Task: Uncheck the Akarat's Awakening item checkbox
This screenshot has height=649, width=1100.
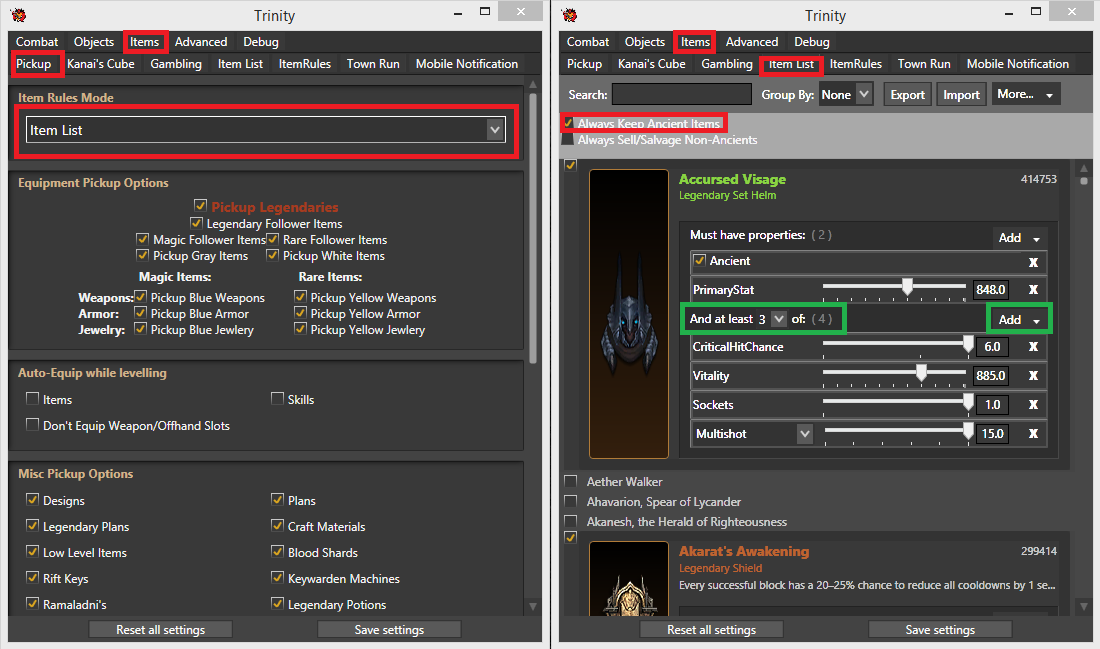Action: tap(570, 537)
